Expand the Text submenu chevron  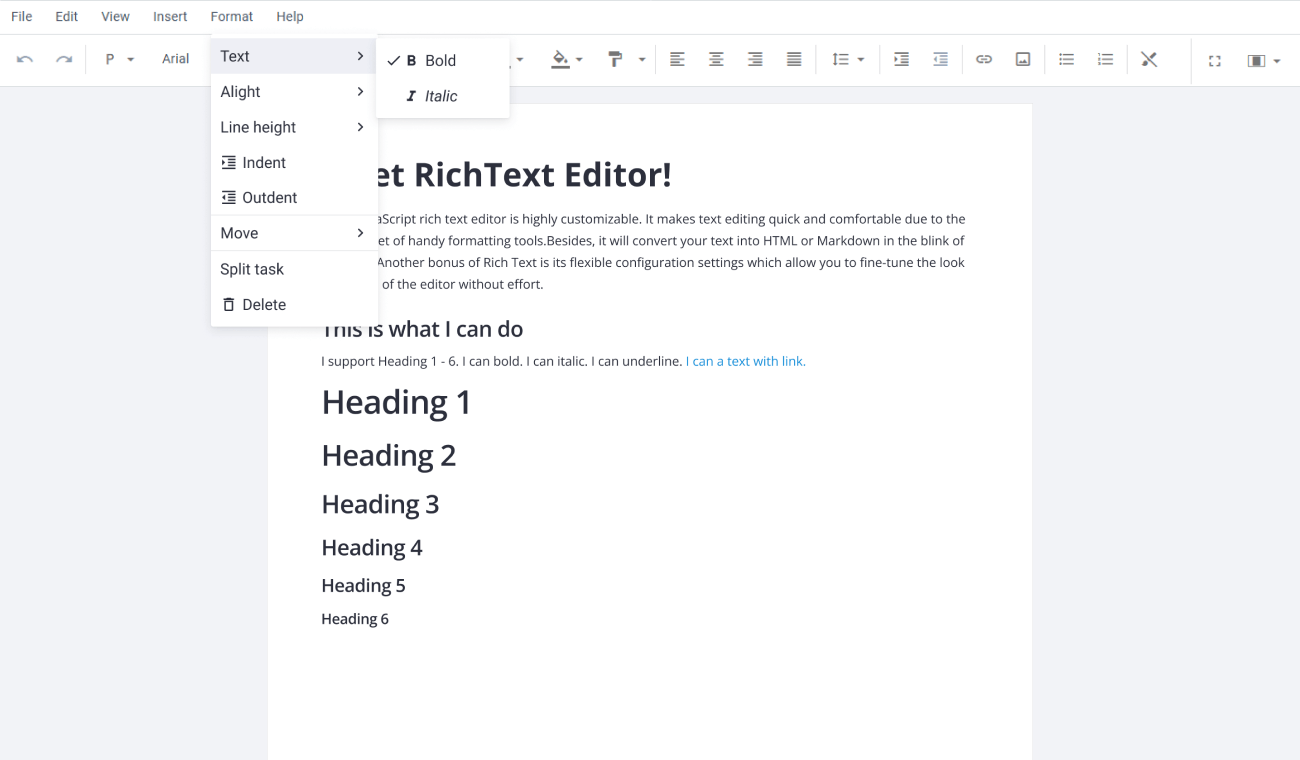360,56
